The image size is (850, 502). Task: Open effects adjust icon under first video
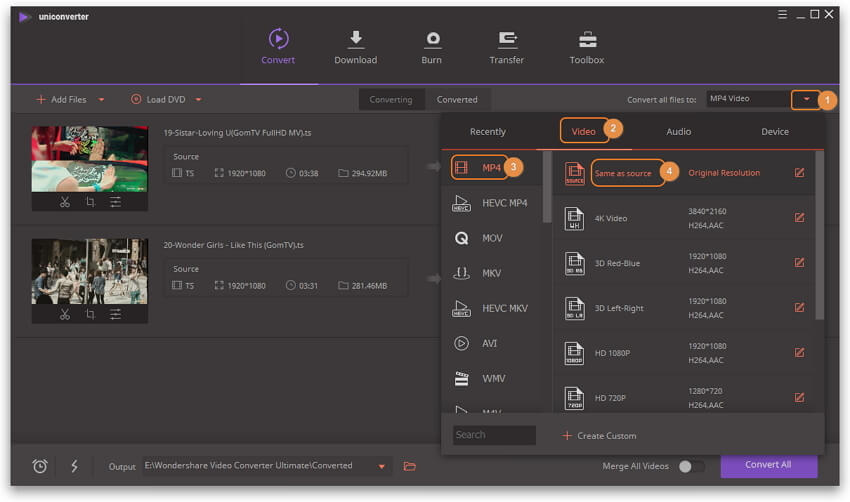pos(116,201)
